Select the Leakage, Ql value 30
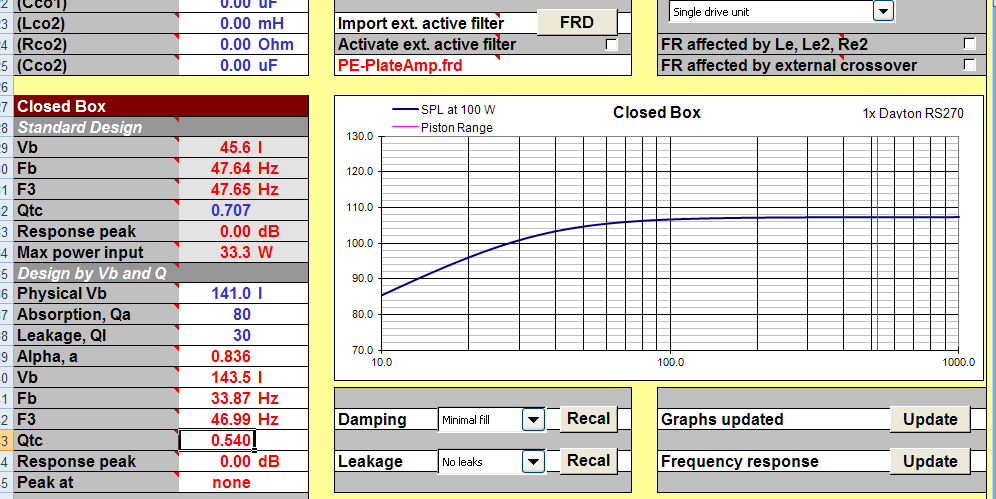The image size is (996, 499). (243, 336)
